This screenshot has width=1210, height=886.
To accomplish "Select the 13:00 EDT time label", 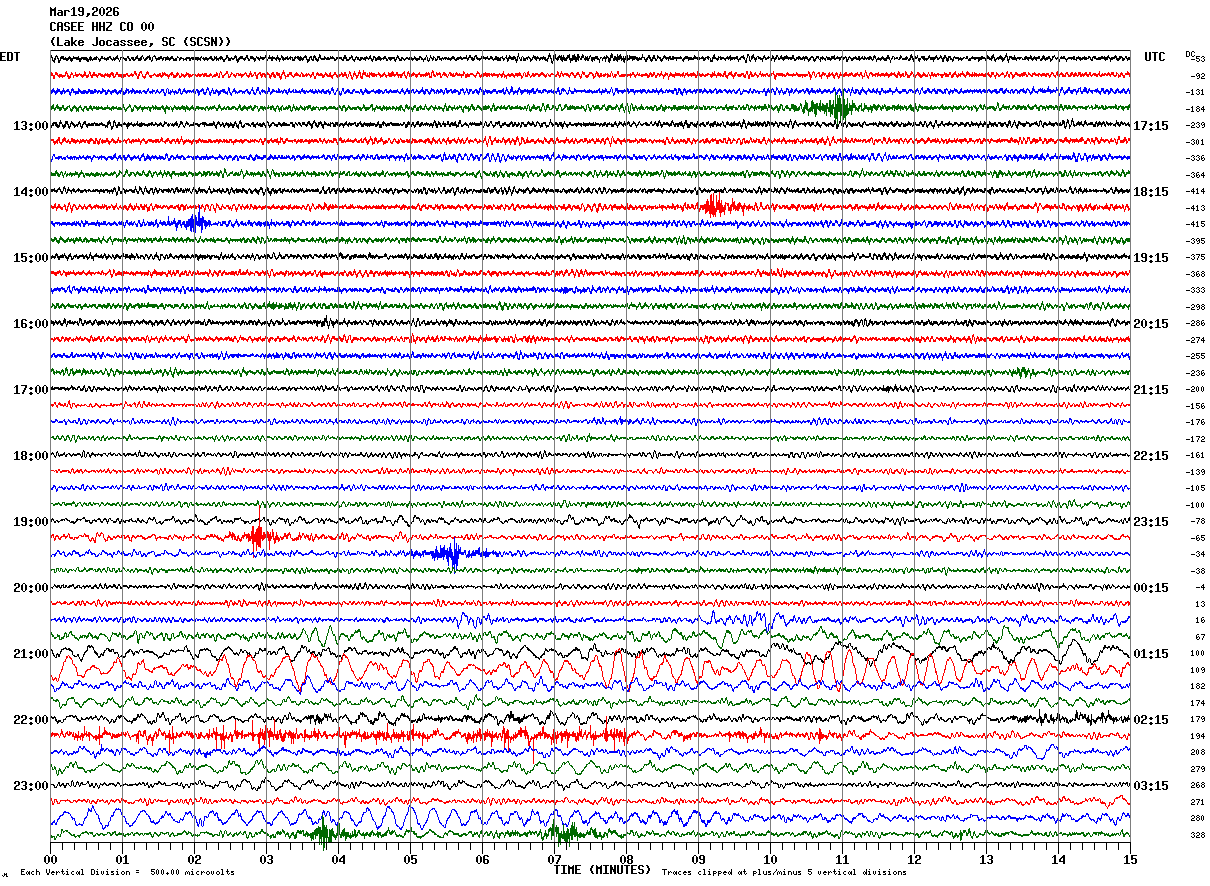I will pyautogui.click(x=31, y=126).
